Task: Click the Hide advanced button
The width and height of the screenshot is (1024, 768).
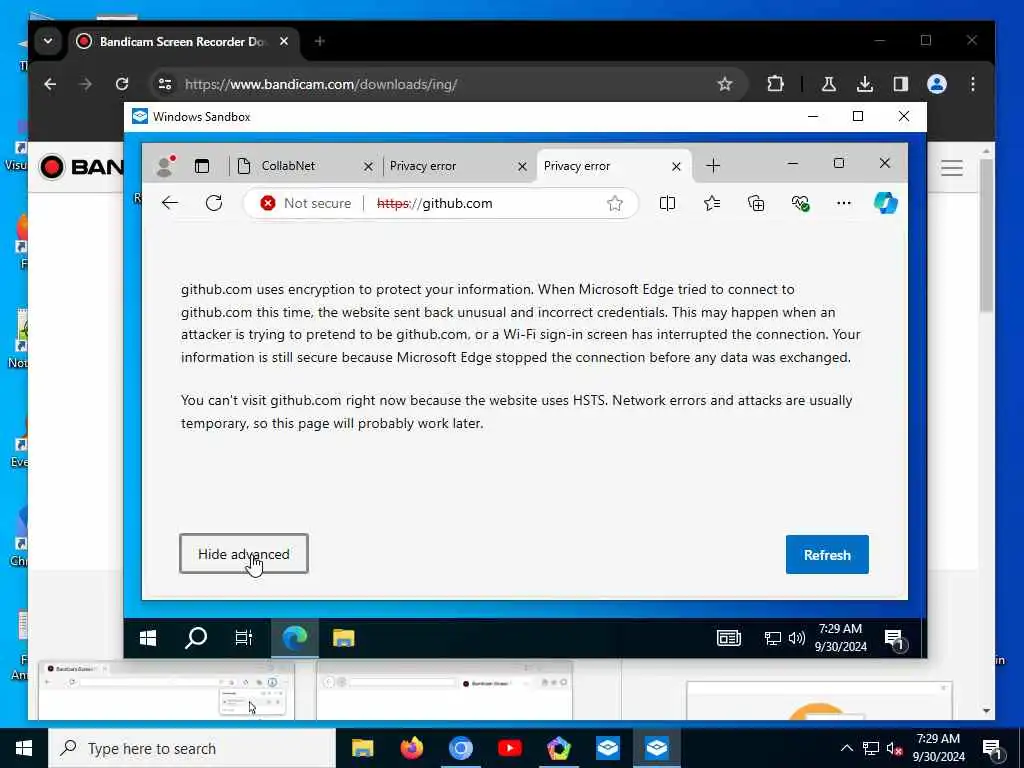Action: 244,554
